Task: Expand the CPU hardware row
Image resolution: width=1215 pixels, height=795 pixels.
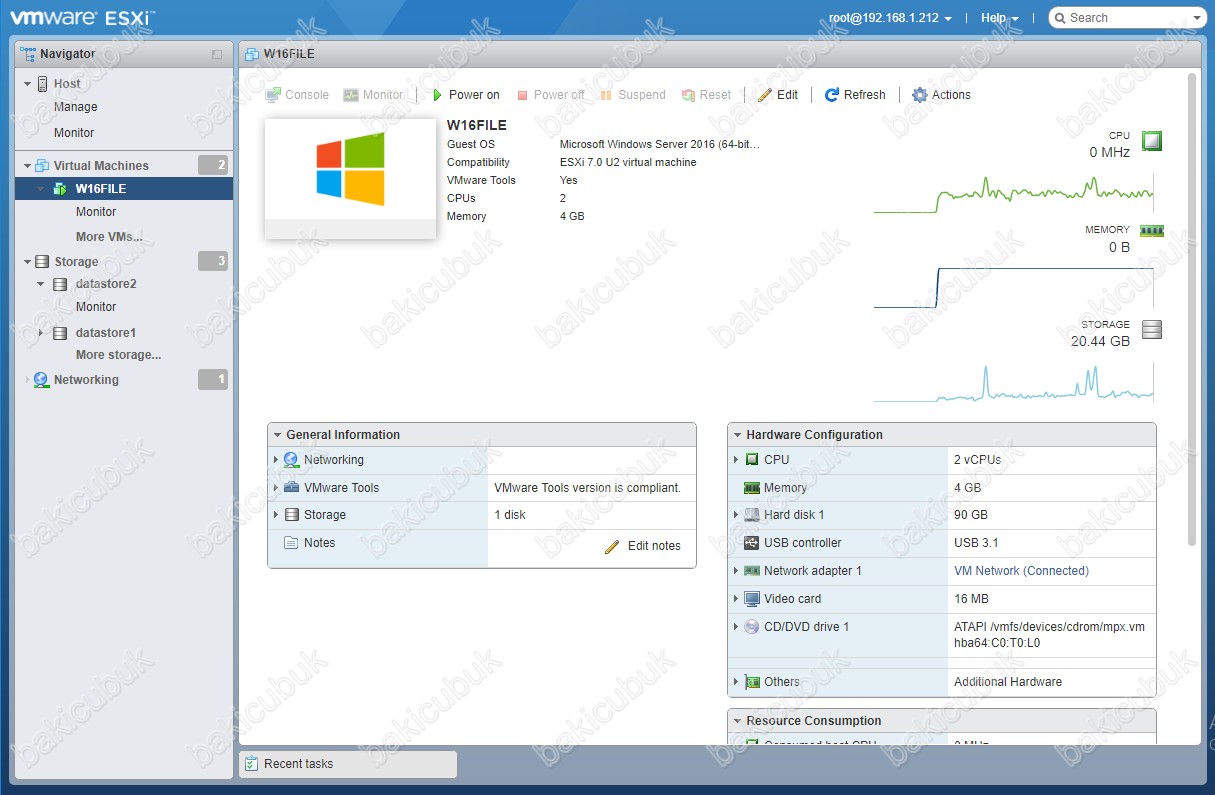Action: [736, 460]
